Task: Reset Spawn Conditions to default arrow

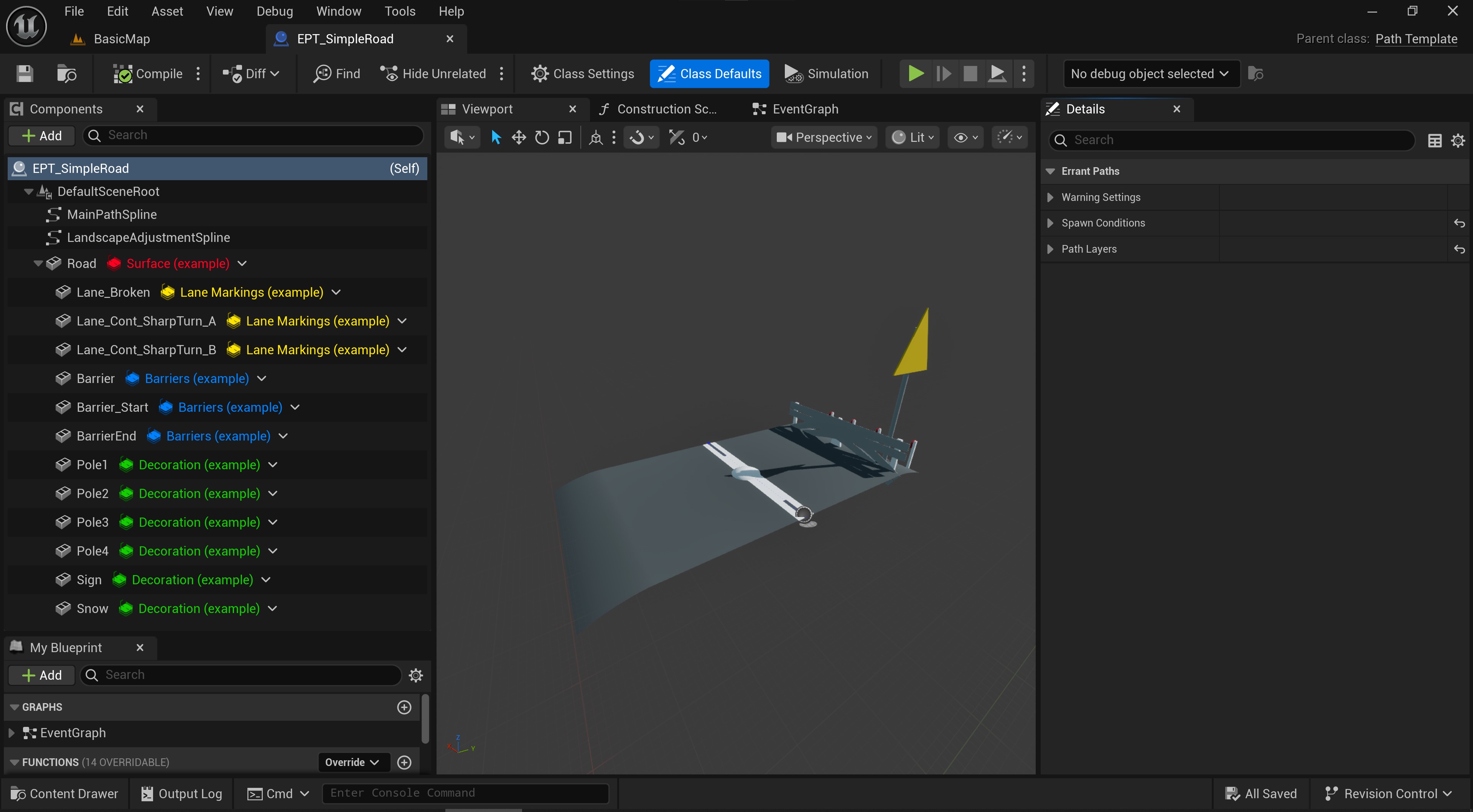Action: point(1459,223)
